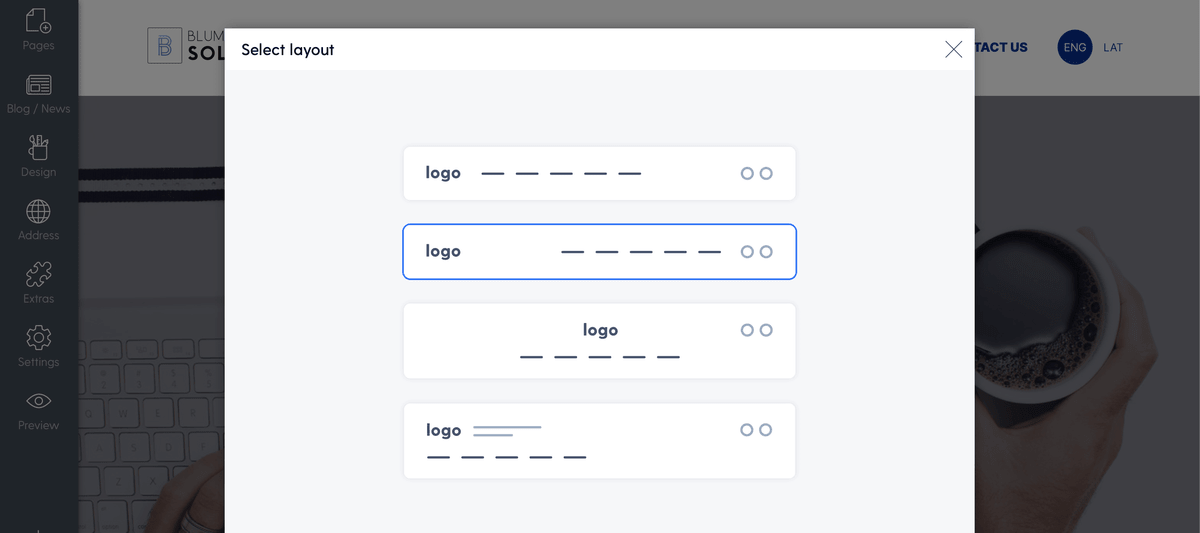The width and height of the screenshot is (1200, 533).
Task: Close the Select layout dialog
Action: (x=953, y=49)
